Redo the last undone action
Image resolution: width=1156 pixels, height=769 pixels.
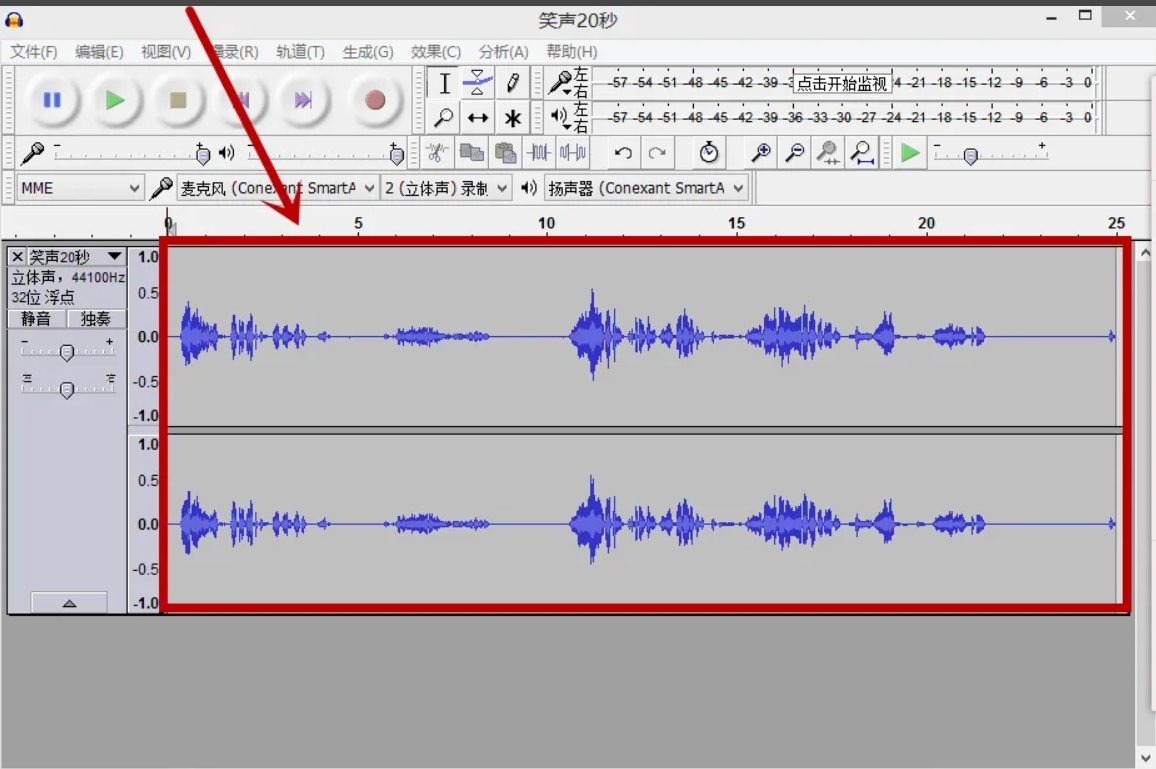tap(657, 153)
